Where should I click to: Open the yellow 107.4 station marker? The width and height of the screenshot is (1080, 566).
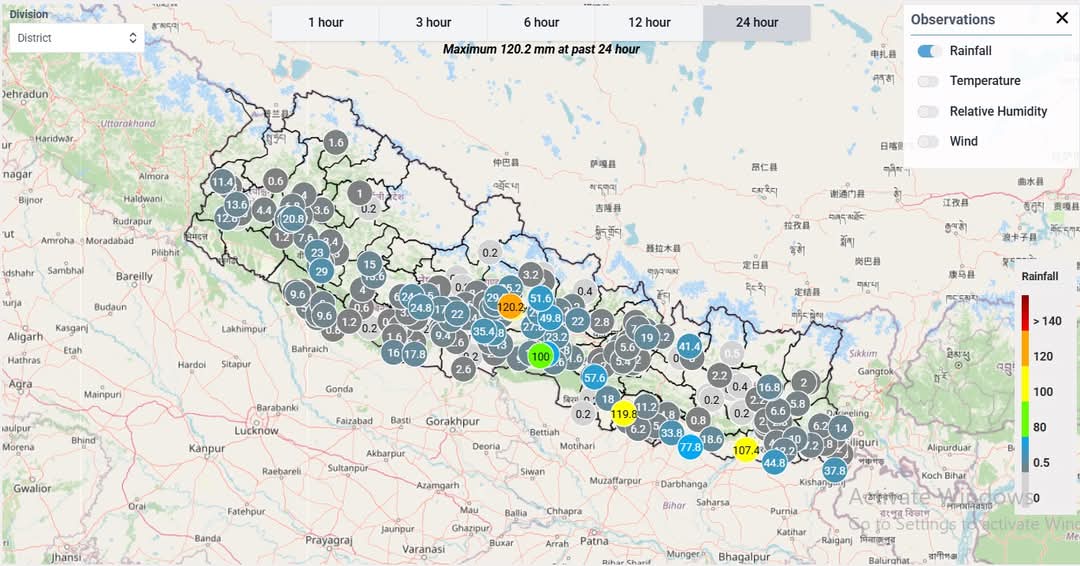click(x=746, y=450)
